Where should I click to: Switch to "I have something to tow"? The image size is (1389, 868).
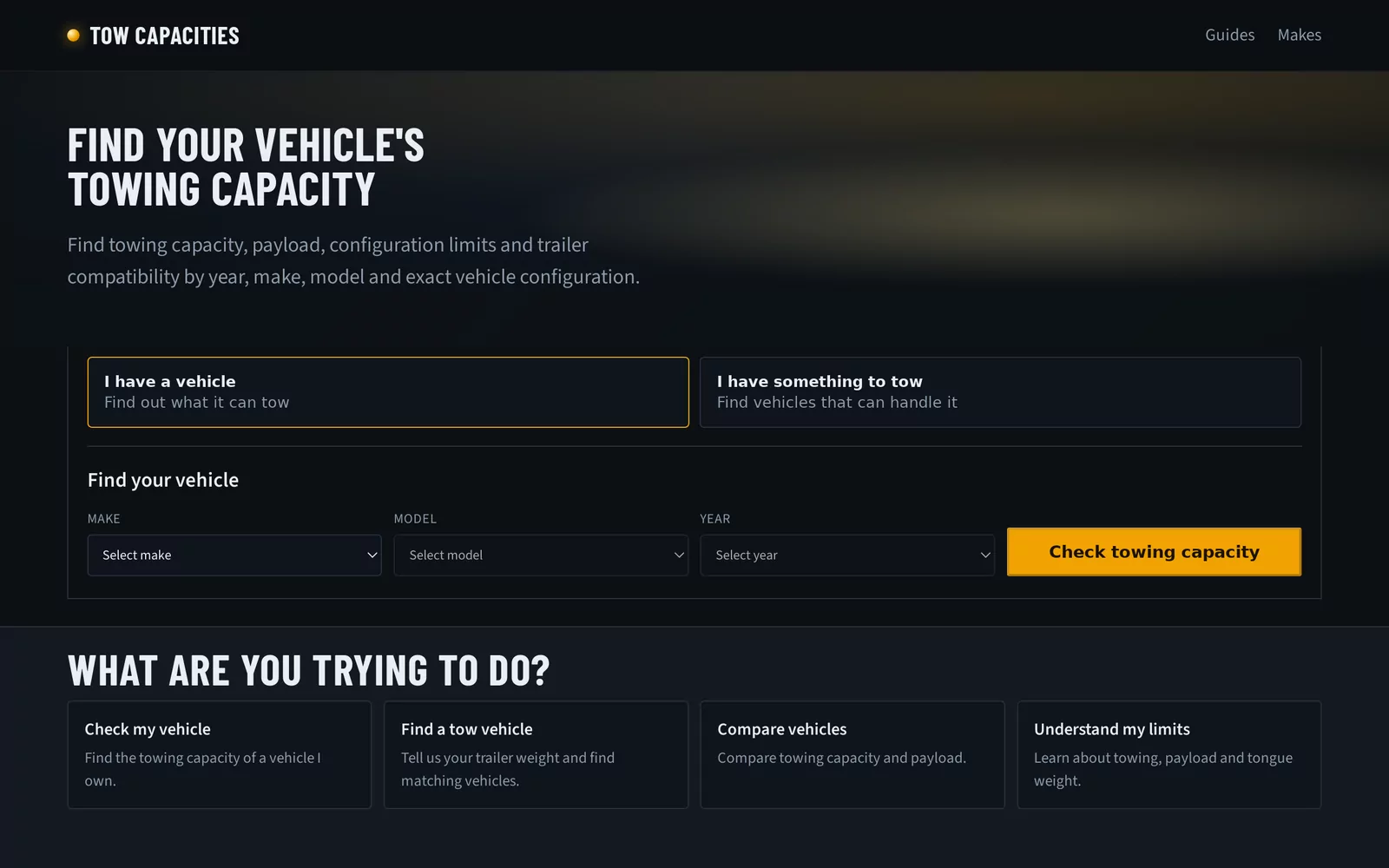[x=1000, y=392]
